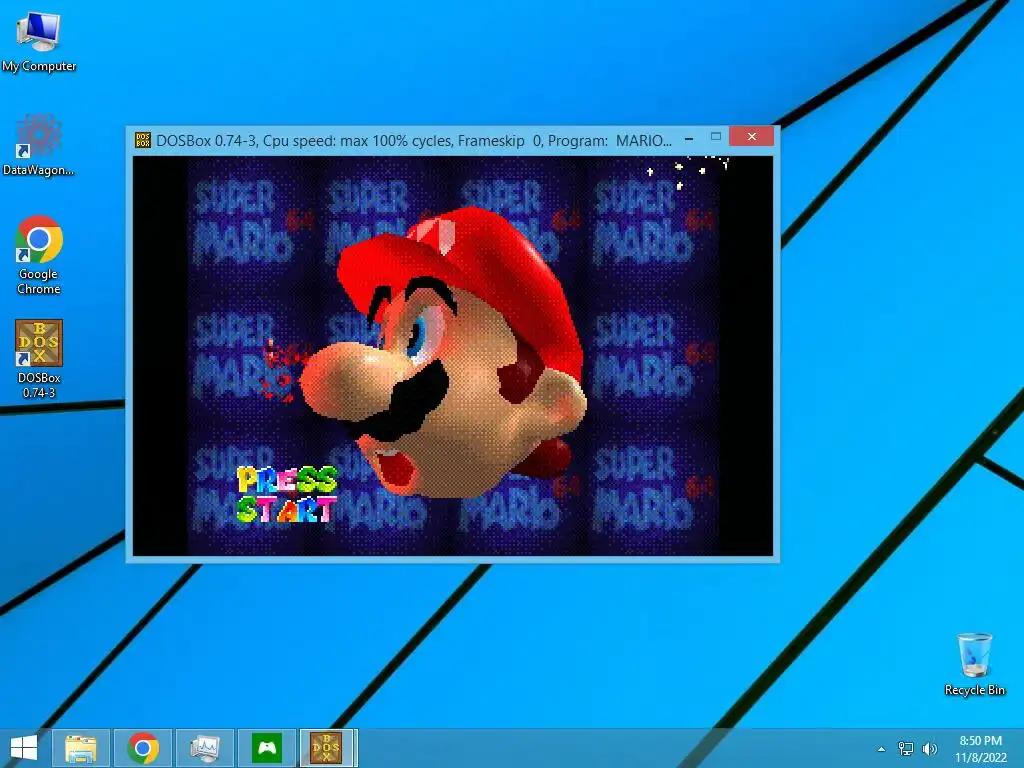Viewport: 1024px width, 768px height.
Task: Launch Chrome from the taskbar
Action: [x=143, y=748]
